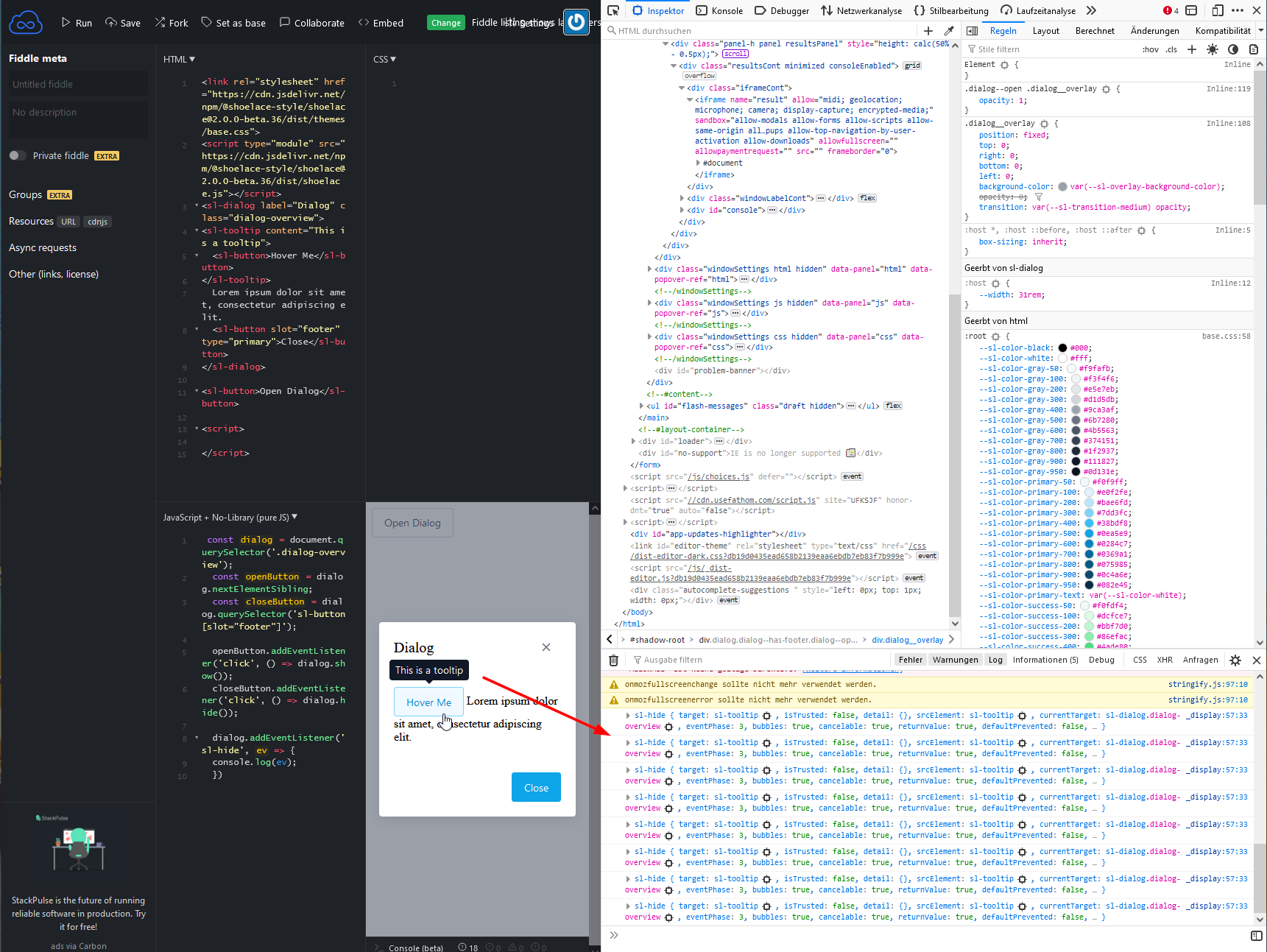The height and width of the screenshot is (952, 1267).
Task: Enable the Private fiddle switch
Action: click(16, 155)
